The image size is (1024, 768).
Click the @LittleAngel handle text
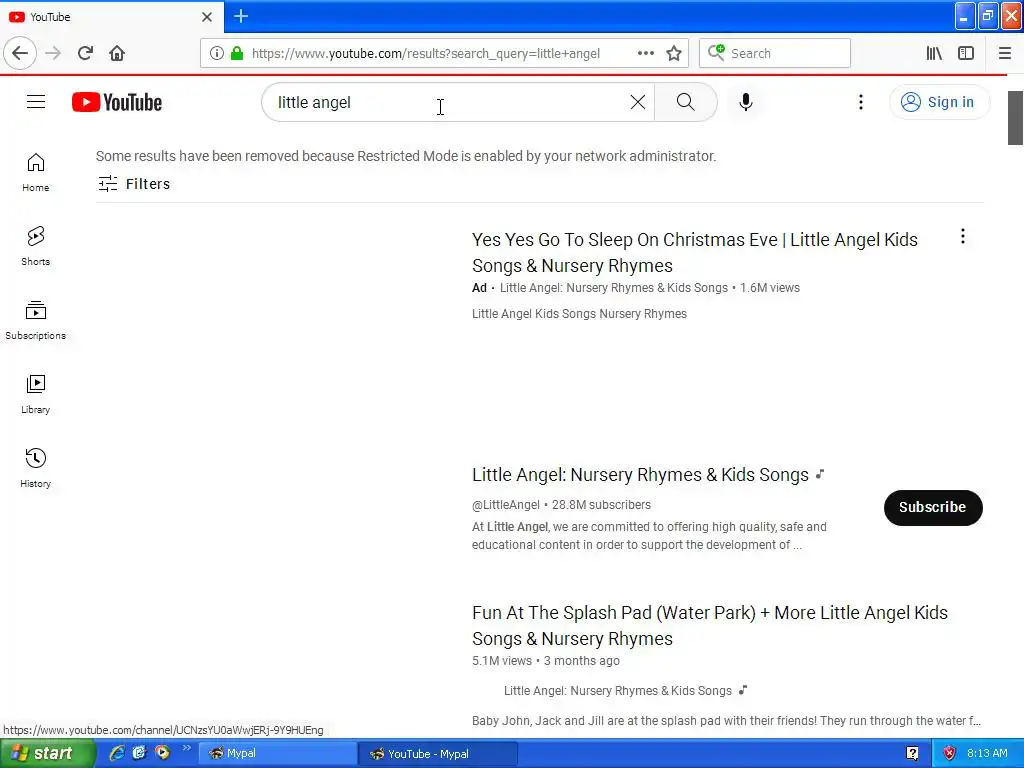click(506, 505)
